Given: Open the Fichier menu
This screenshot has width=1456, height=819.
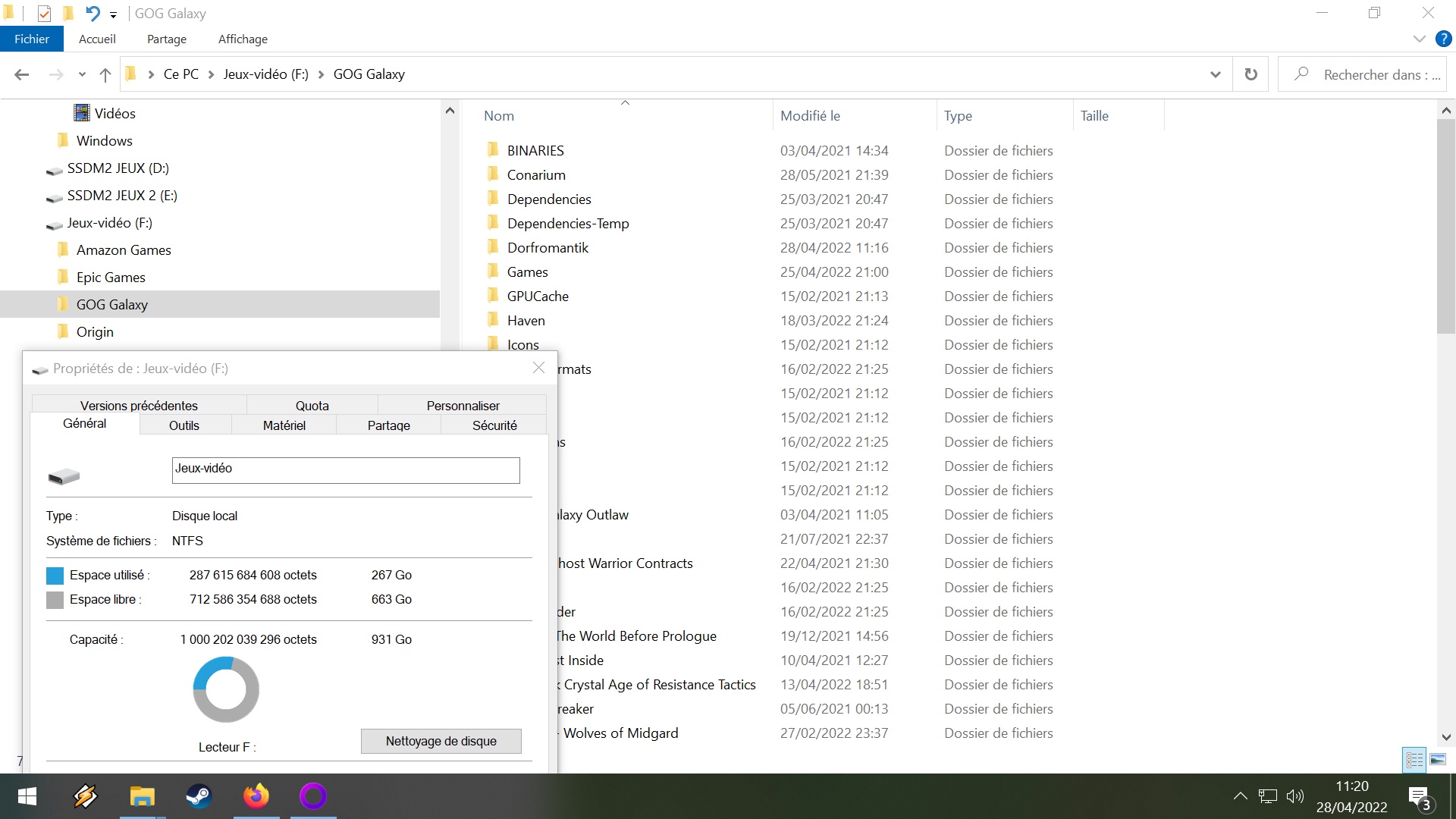Looking at the screenshot, I should click(x=32, y=39).
